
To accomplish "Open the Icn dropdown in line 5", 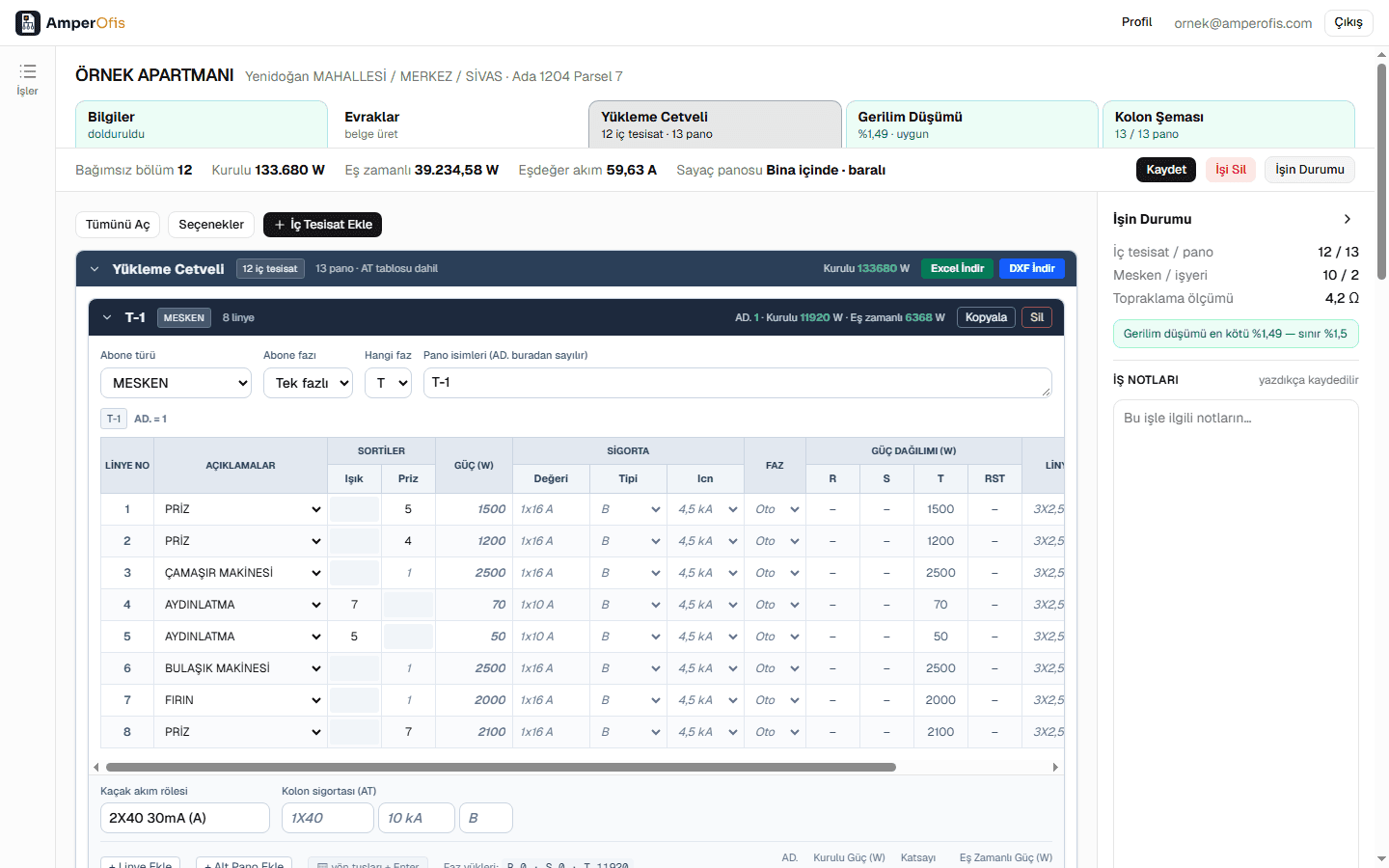I will click(705, 637).
